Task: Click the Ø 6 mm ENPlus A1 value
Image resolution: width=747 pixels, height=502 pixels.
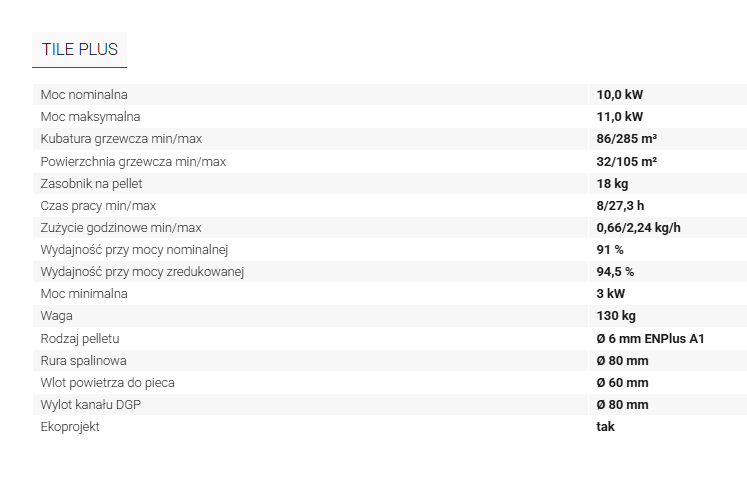Action: pyautogui.click(x=650, y=339)
